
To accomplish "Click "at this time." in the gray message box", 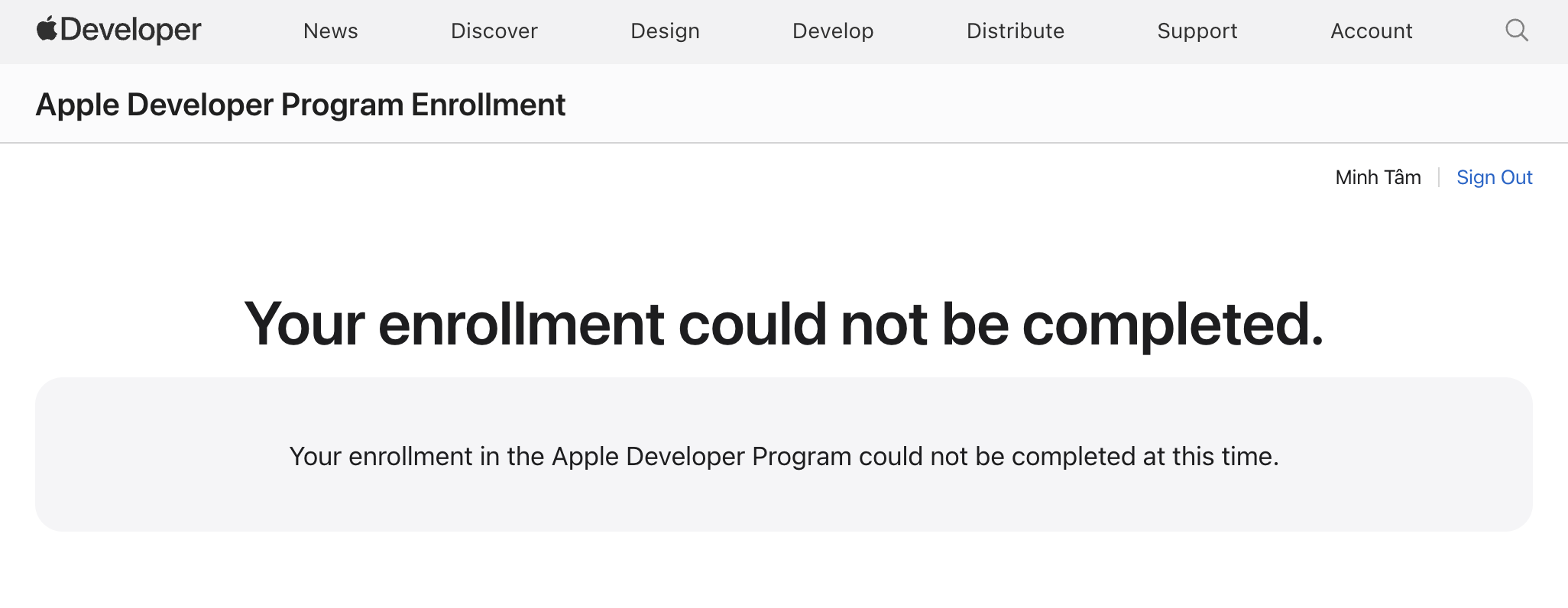I will click(x=1210, y=456).
